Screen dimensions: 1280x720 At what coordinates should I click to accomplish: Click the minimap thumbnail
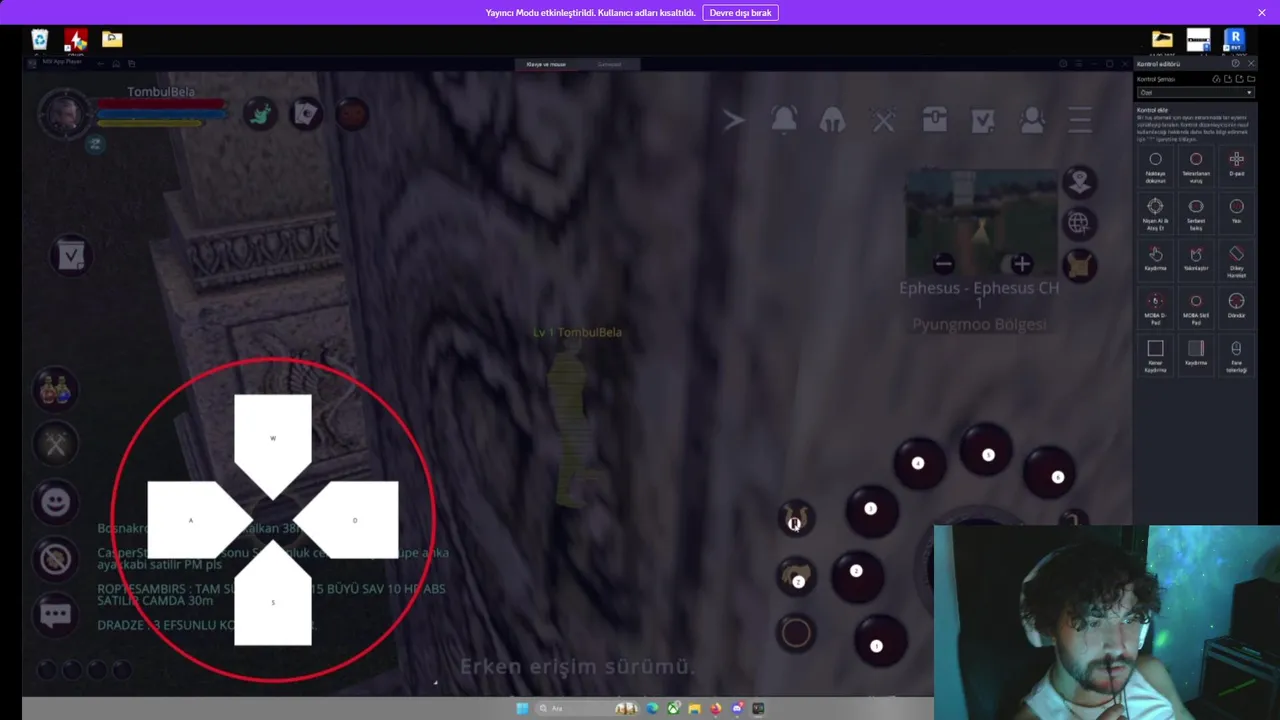pyautogui.click(x=981, y=222)
